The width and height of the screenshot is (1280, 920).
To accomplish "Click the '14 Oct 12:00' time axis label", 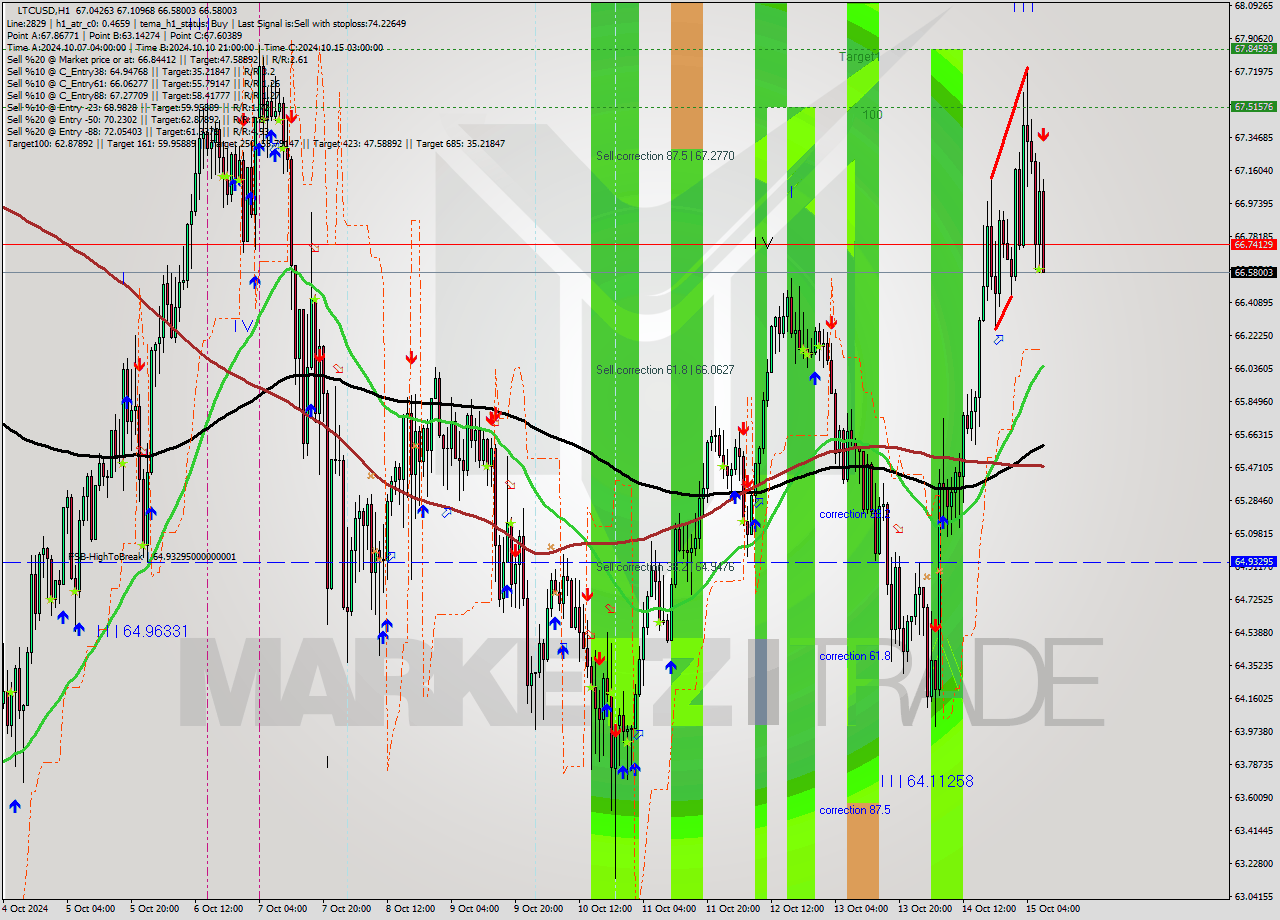I will 989,909.
